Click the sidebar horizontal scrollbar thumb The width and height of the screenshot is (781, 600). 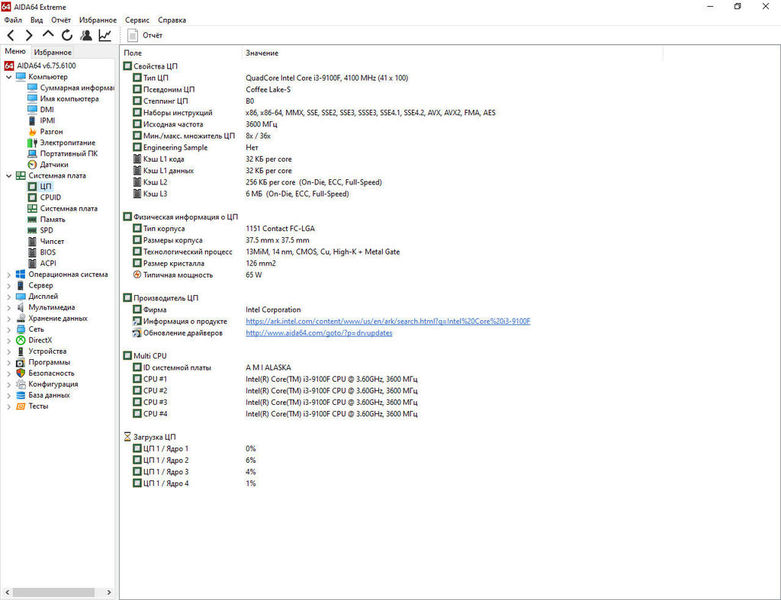pyautogui.click(x=53, y=592)
